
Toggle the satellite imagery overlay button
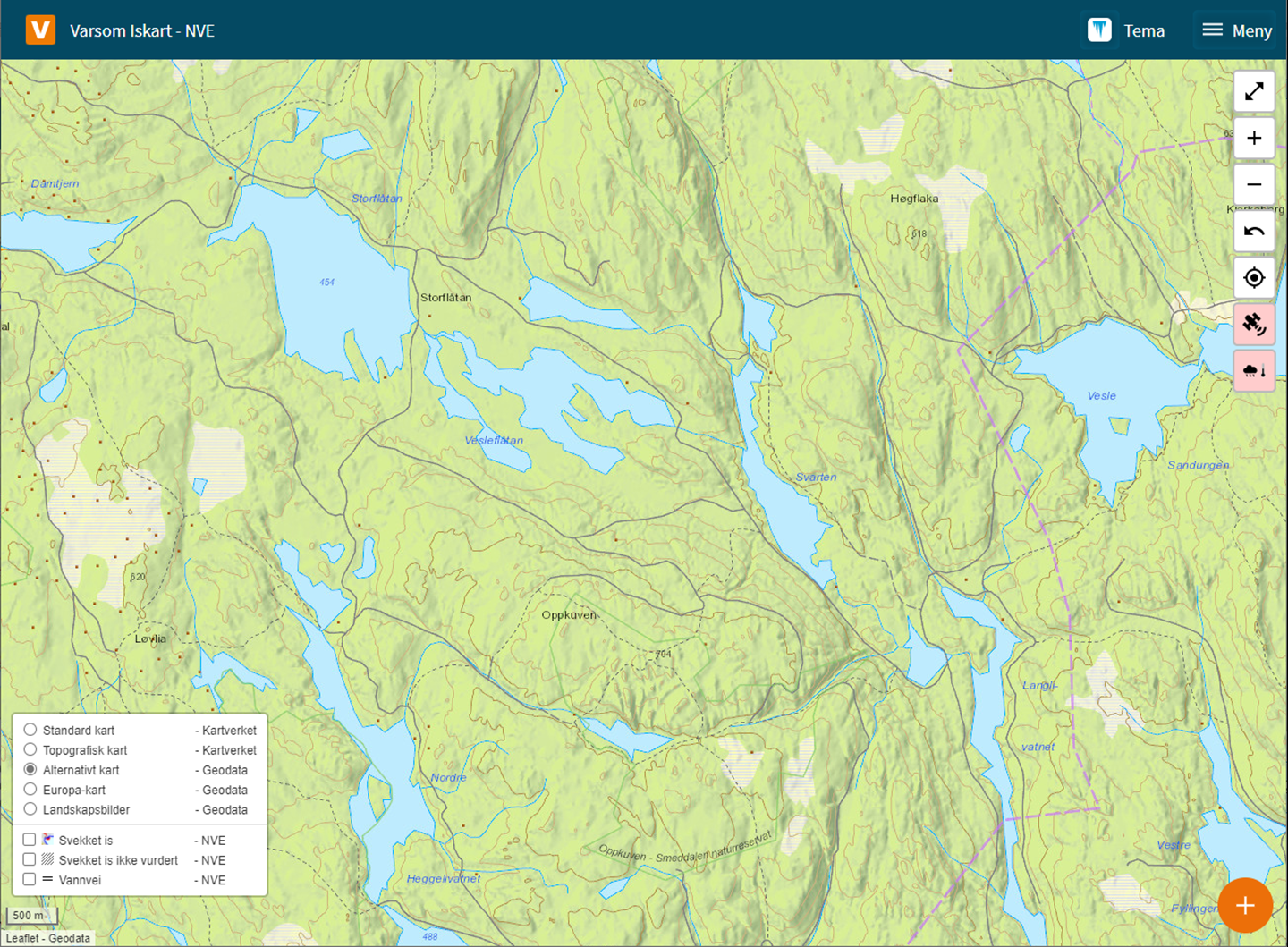point(1254,324)
